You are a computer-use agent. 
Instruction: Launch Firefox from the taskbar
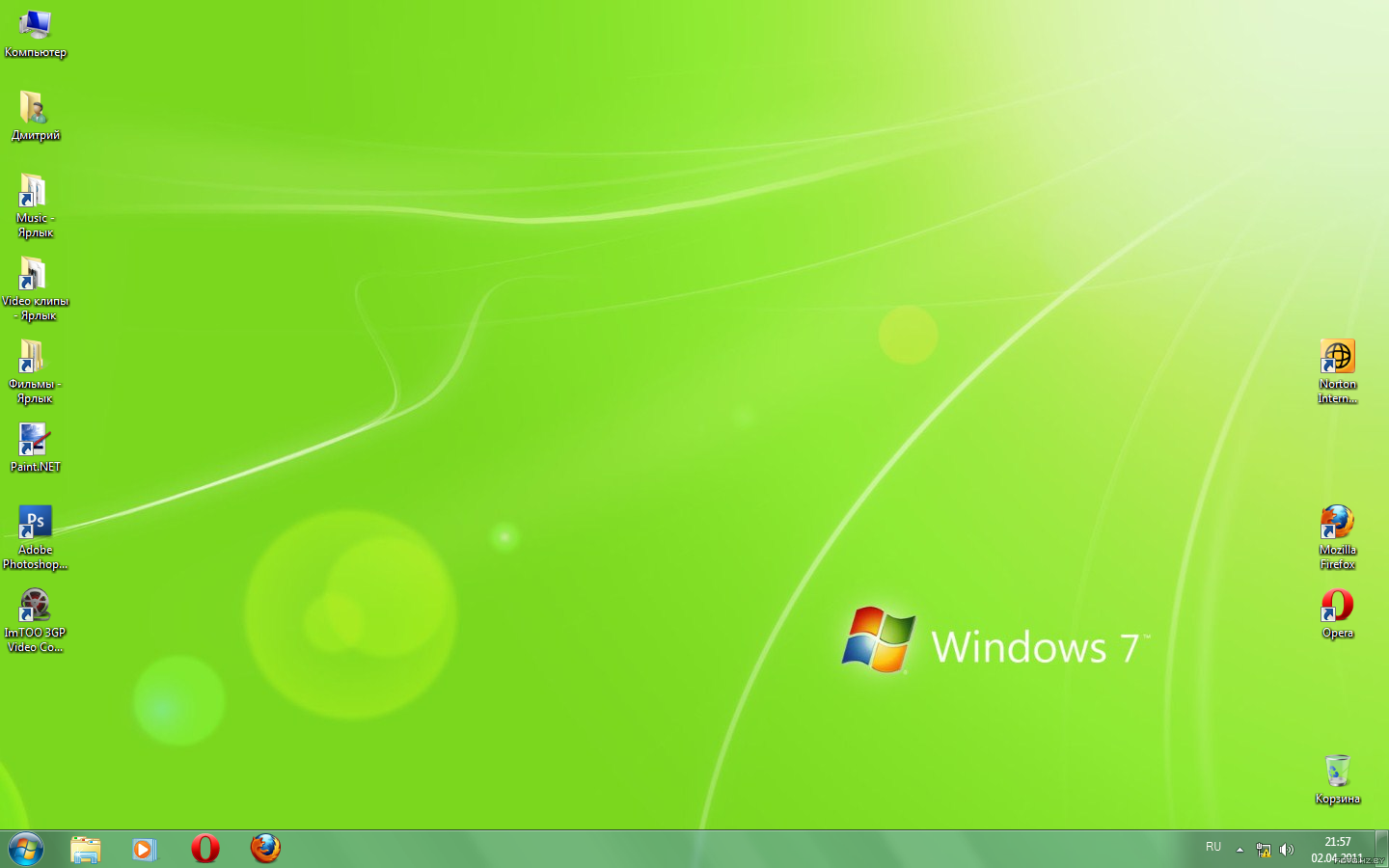pyautogui.click(x=265, y=849)
